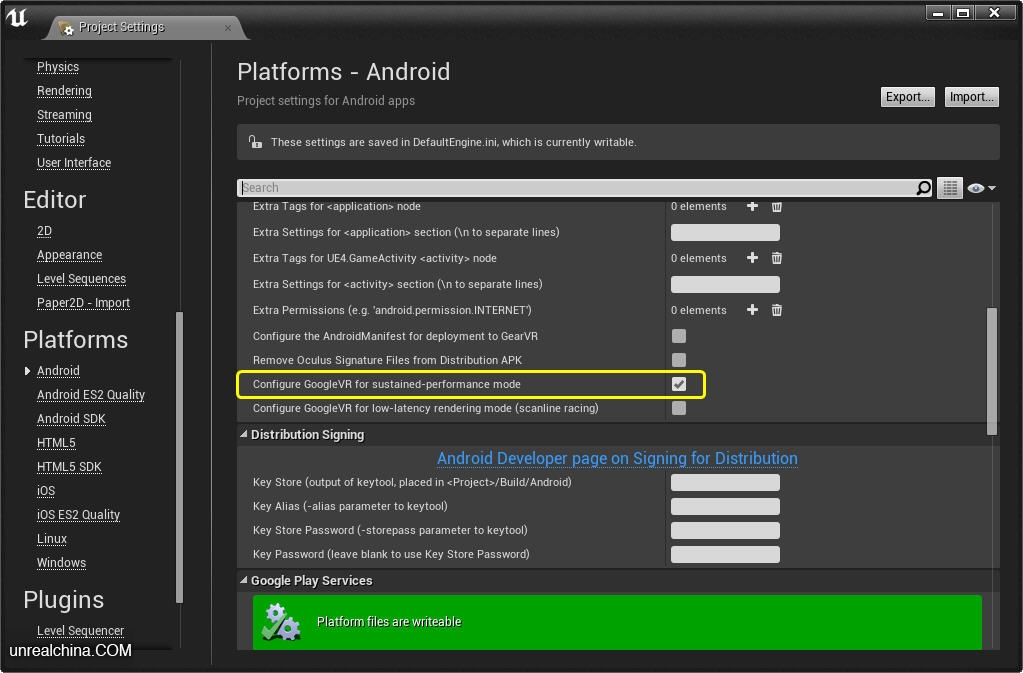Open iOS platform settings
The height and width of the screenshot is (673, 1023).
tap(46, 490)
